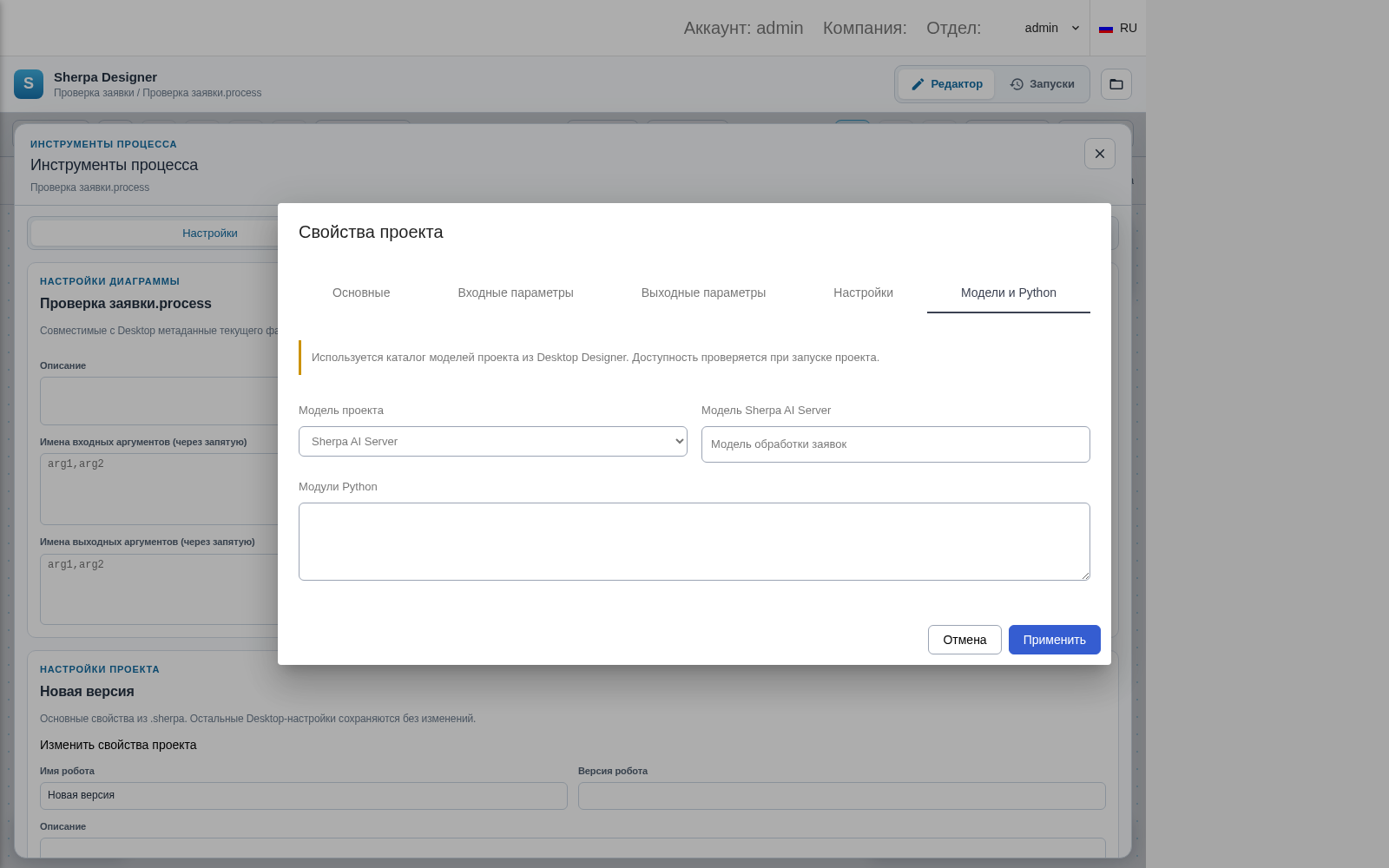Click the pencil icon in Редактор
Screen dimensions: 1389x868
coord(918,84)
